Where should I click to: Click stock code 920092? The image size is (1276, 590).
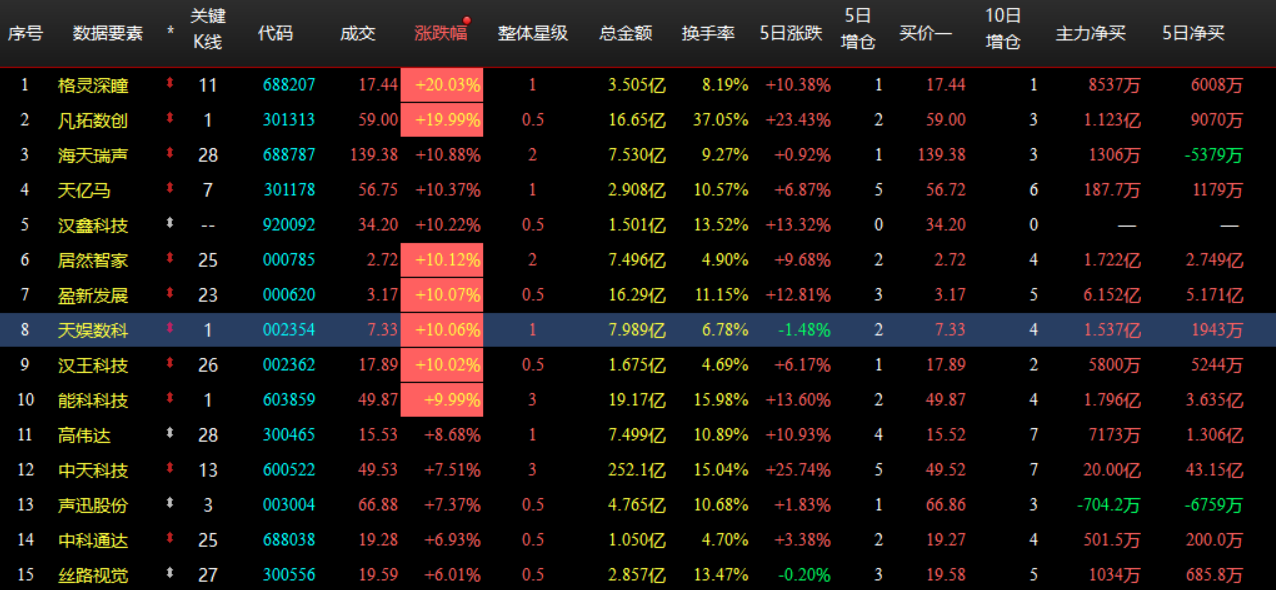(x=289, y=225)
